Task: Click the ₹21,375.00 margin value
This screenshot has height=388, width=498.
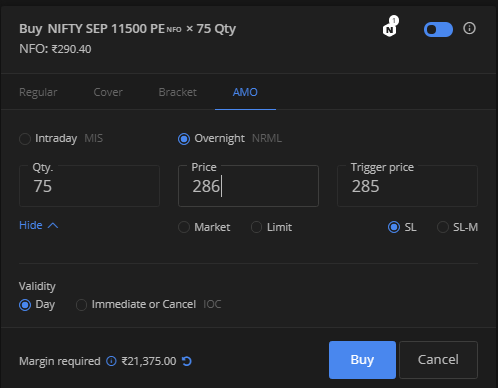Action: (x=149, y=361)
